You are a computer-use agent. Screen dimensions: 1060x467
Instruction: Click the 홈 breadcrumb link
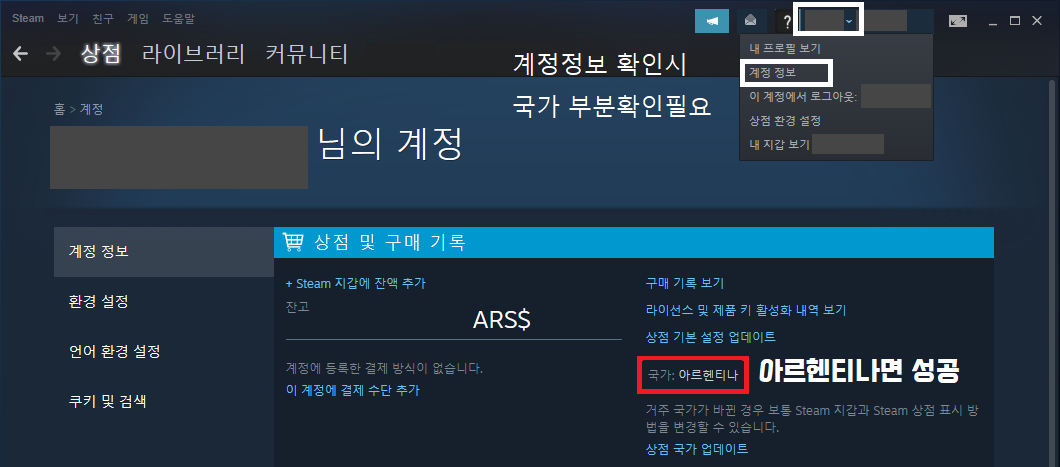click(59, 109)
